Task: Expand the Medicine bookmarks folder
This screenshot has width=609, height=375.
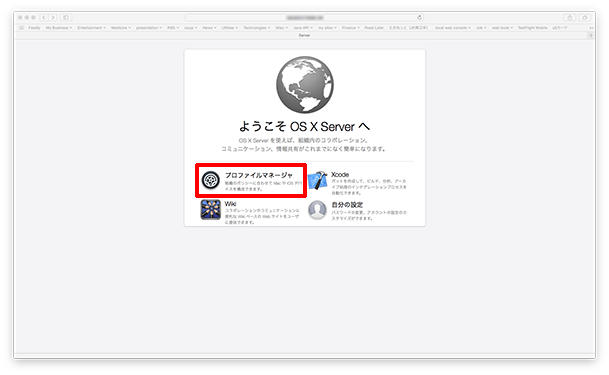Action: (121, 28)
